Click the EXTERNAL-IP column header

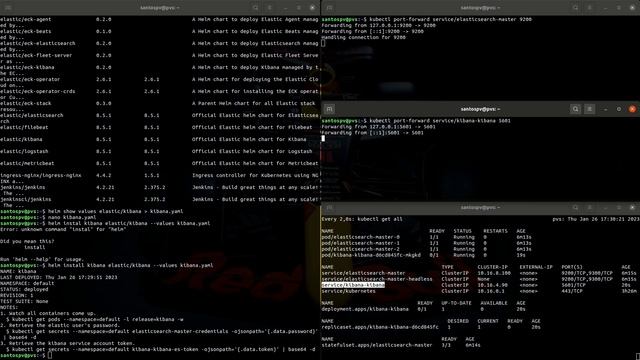(536, 267)
